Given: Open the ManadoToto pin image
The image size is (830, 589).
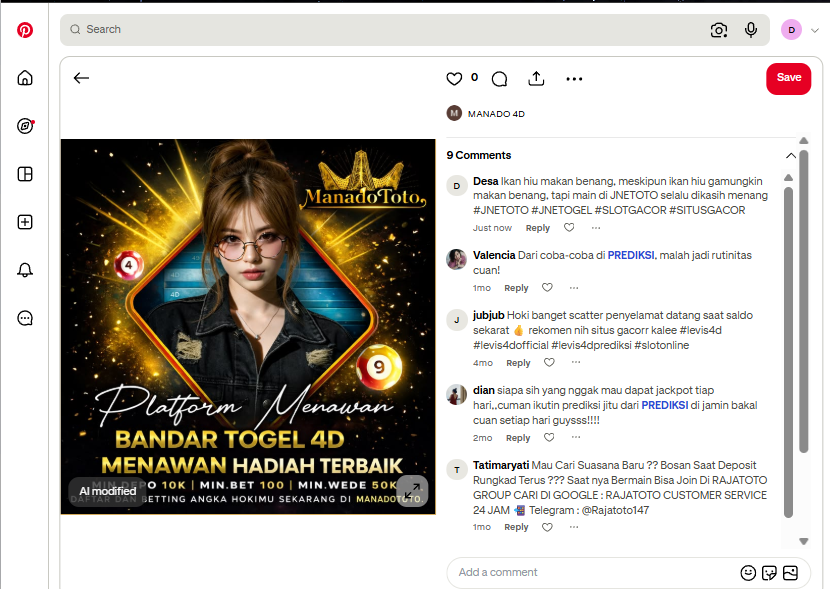Looking at the screenshot, I should (x=248, y=327).
